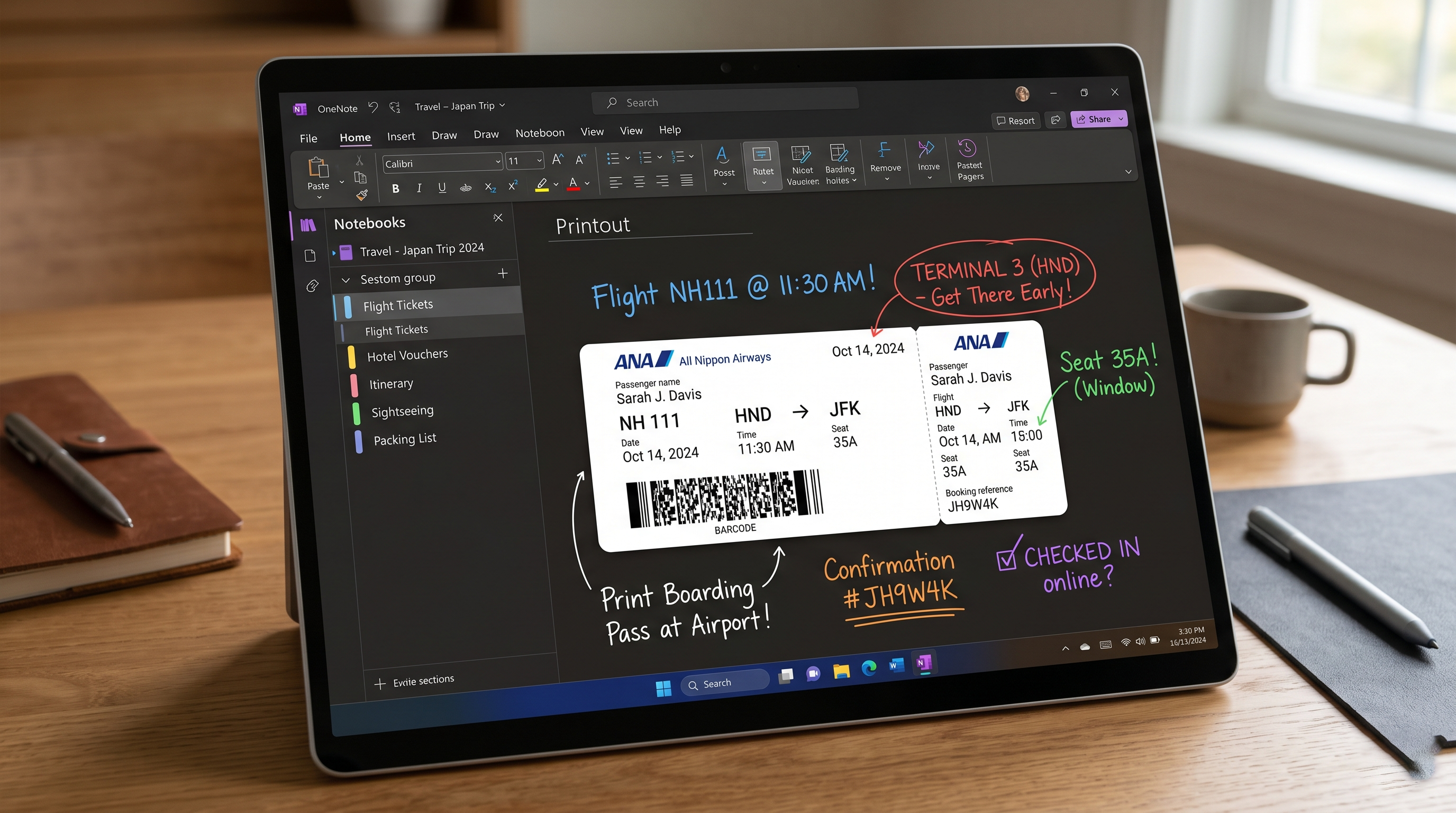The width and height of the screenshot is (1456, 813).
Task: Click the Resort button
Action: [1016, 121]
